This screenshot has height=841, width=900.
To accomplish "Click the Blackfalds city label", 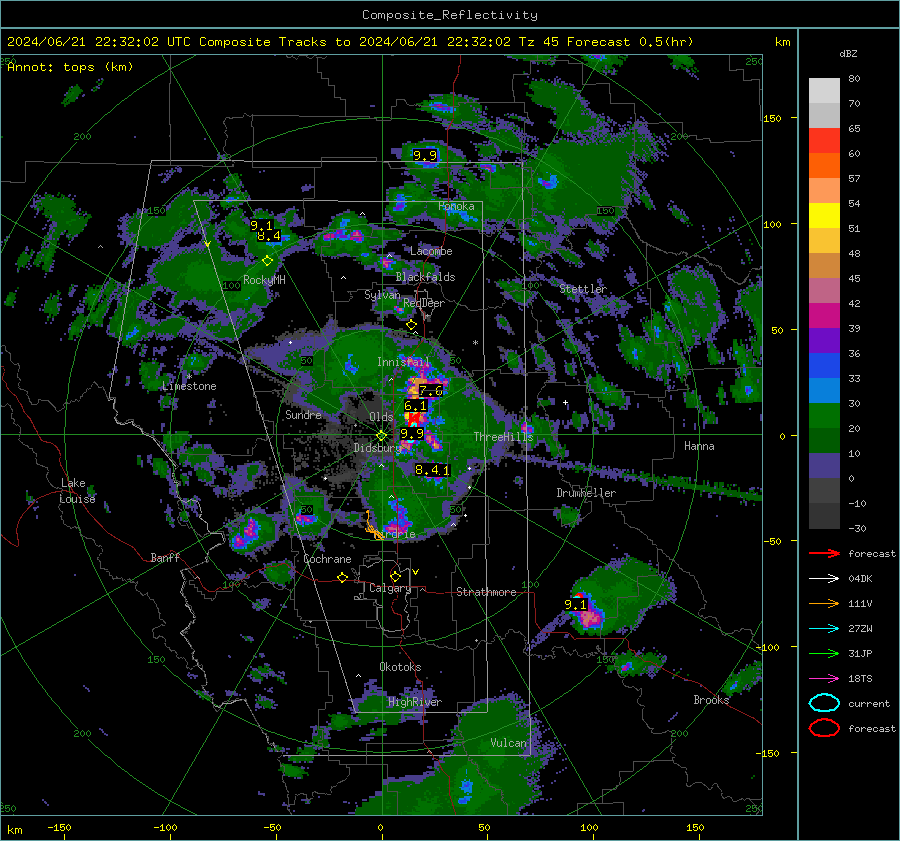I will (425, 277).
